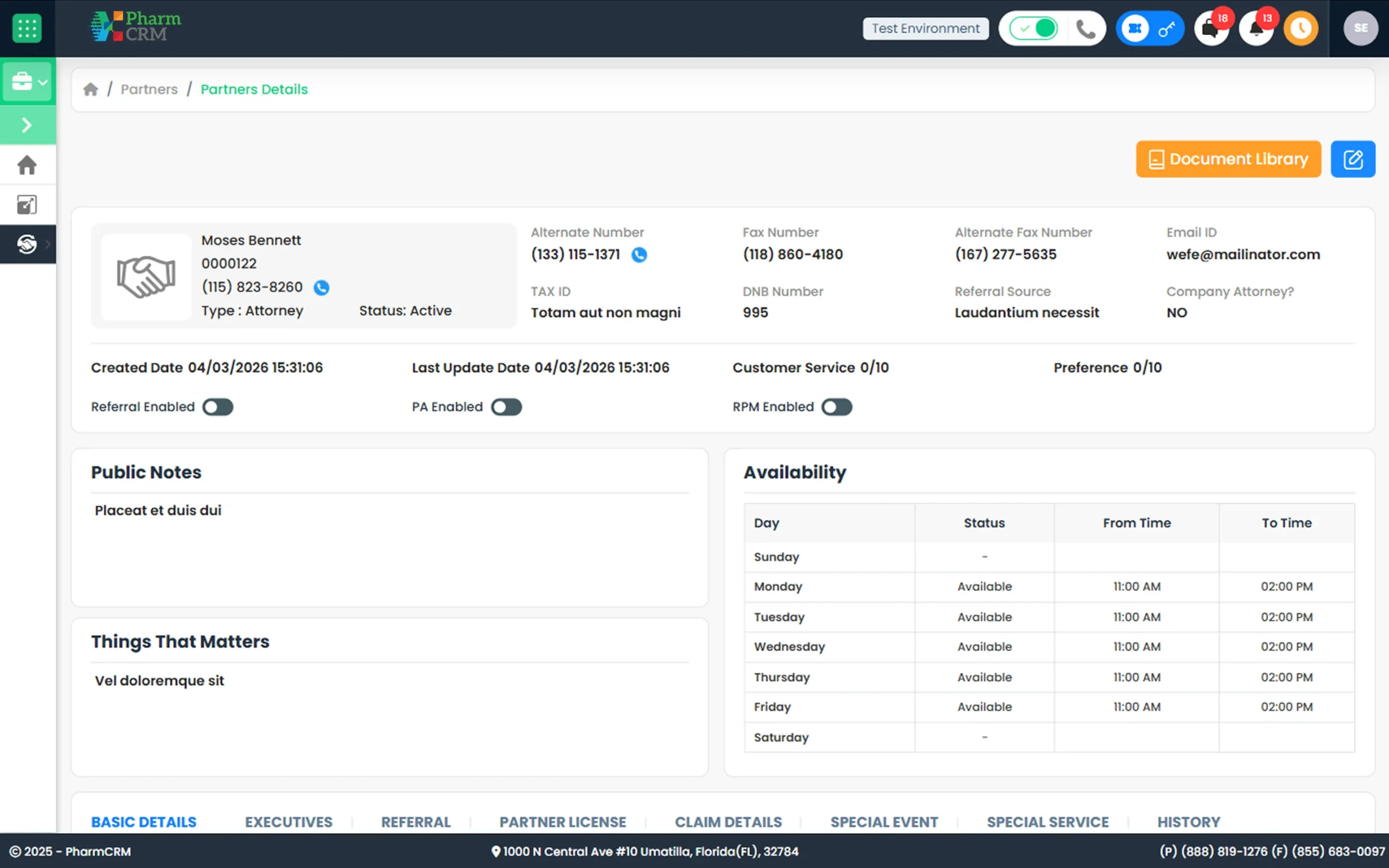Toggle the green availability switch in header
The image size is (1389, 868).
click(1034, 28)
